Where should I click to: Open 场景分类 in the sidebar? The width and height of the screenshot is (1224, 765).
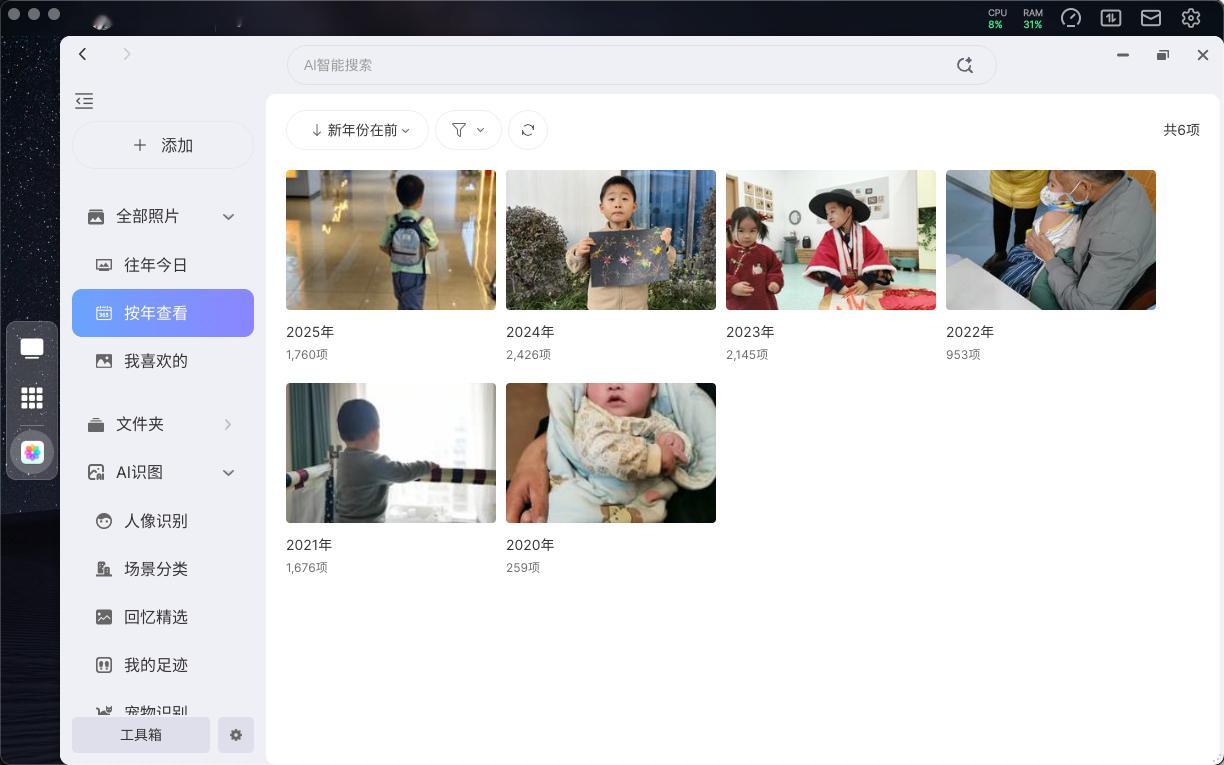[163, 569]
